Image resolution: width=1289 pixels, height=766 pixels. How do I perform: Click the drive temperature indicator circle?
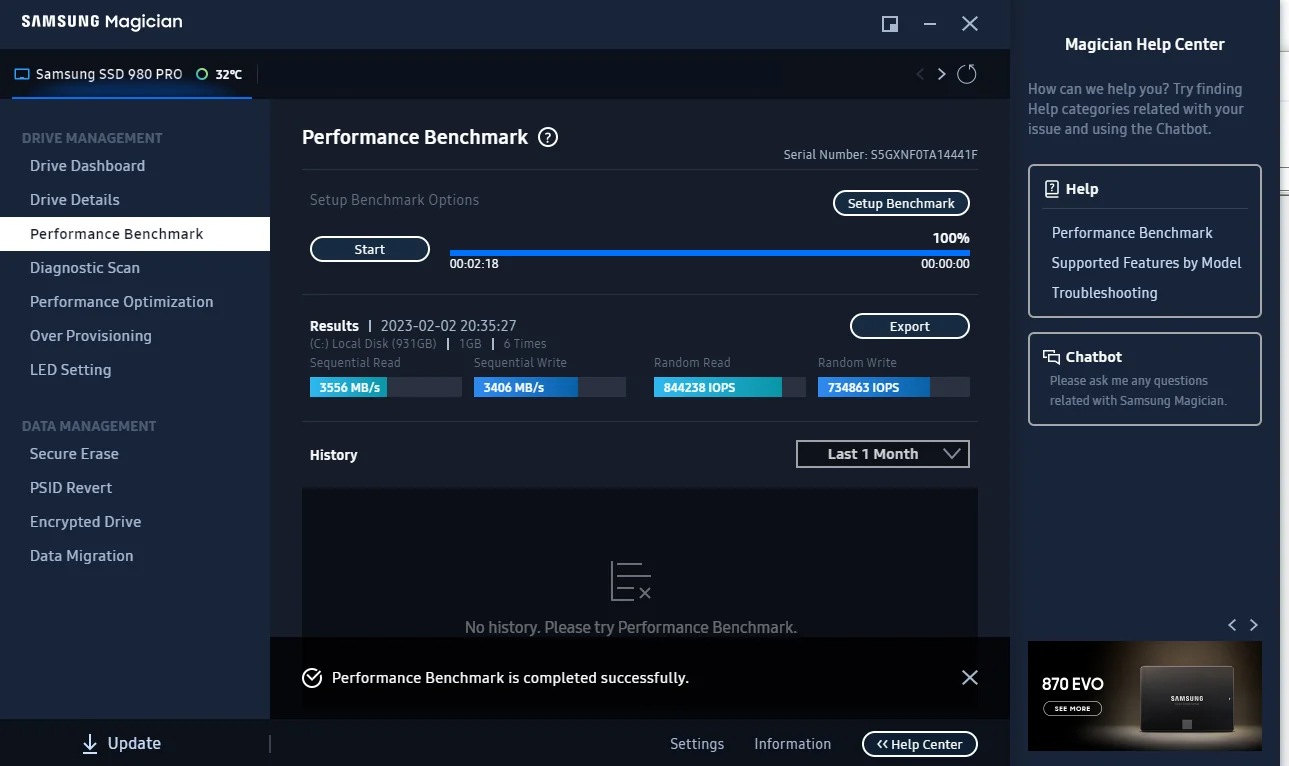point(202,74)
